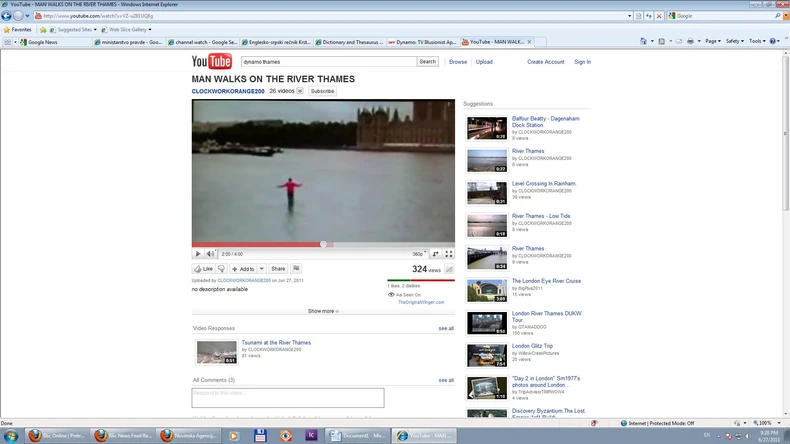Click the dislike thumbs-down icon
Image resolution: width=790 pixels, height=444 pixels.
coord(221,269)
